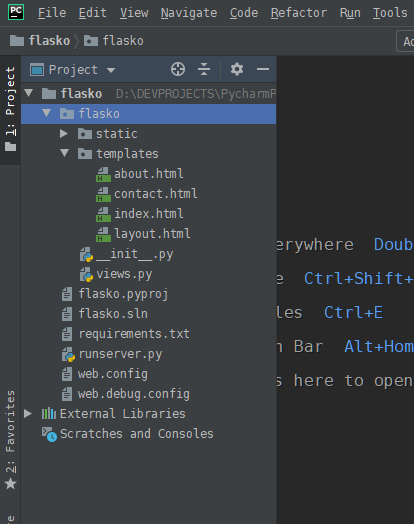The image size is (414, 524).
Task: Click the __init__.py Python file icon
Action: click(x=86, y=255)
